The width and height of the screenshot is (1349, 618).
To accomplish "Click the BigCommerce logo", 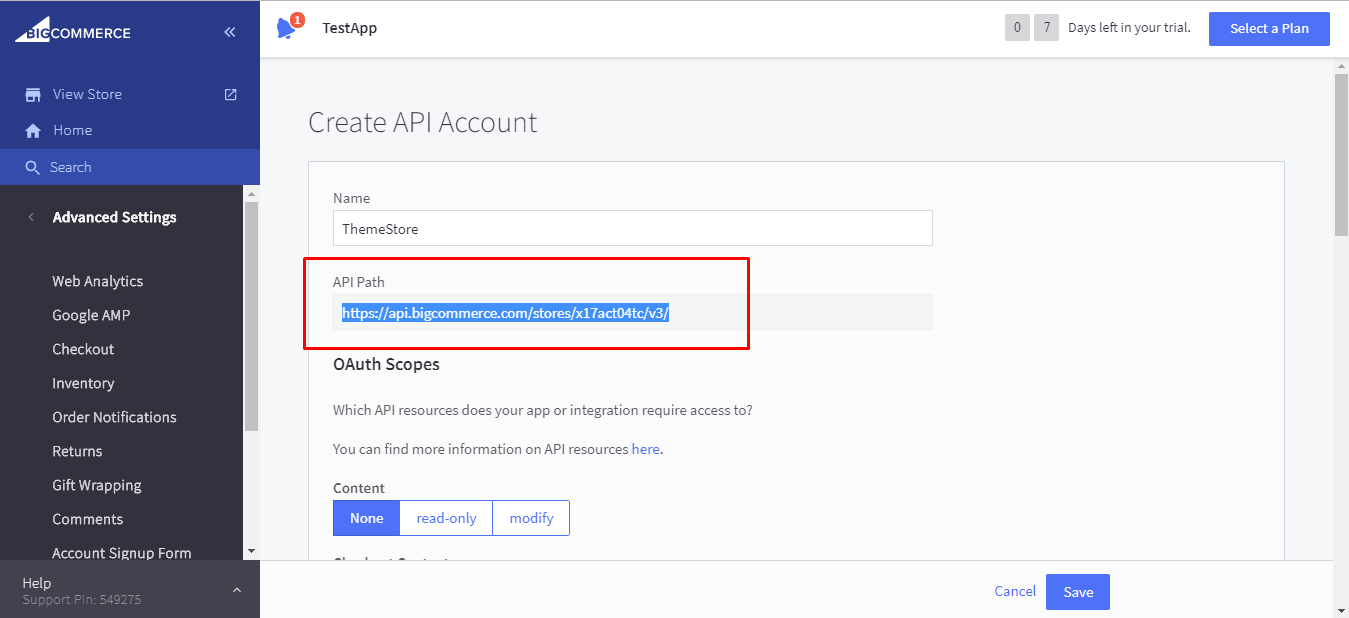I will [73, 32].
